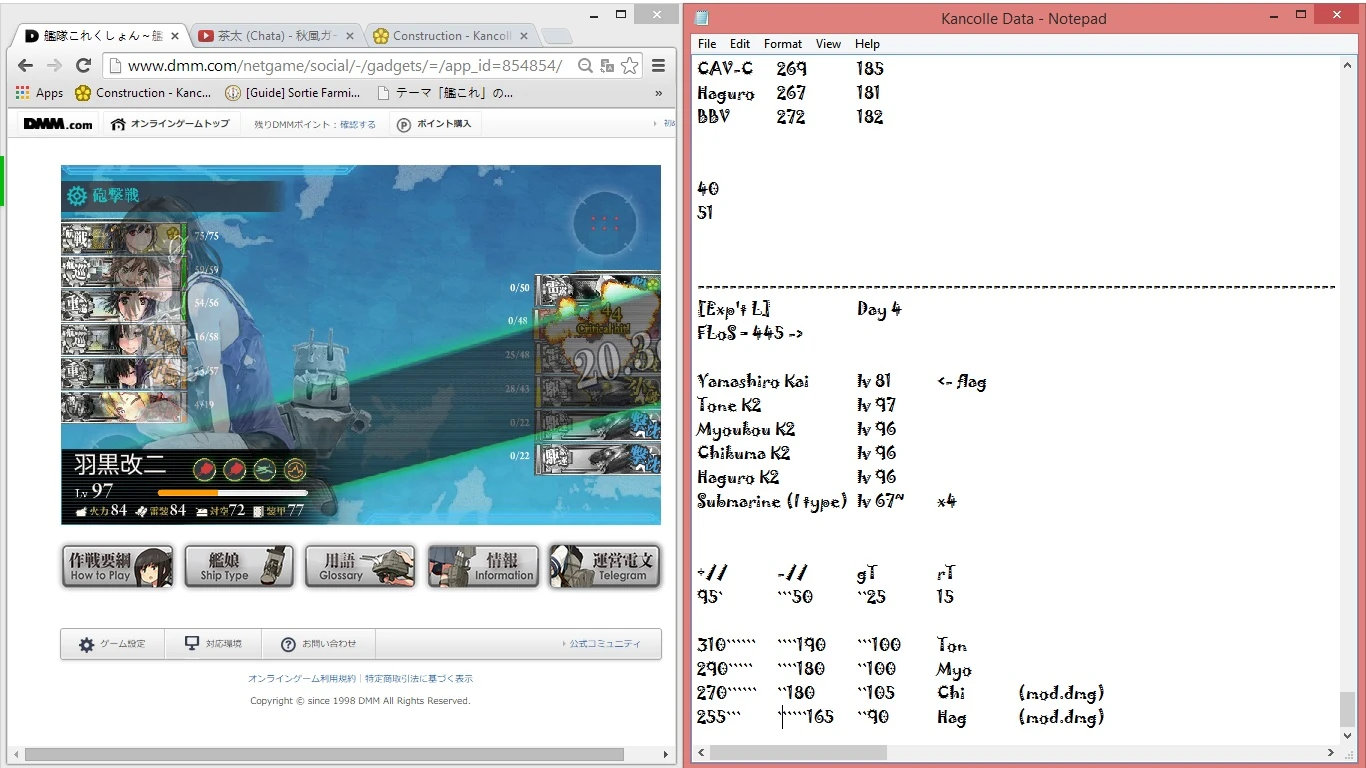This screenshot has width=1366, height=768.
Task: Click the enemy ship banner showing 0/50
Action: click(x=598, y=289)
